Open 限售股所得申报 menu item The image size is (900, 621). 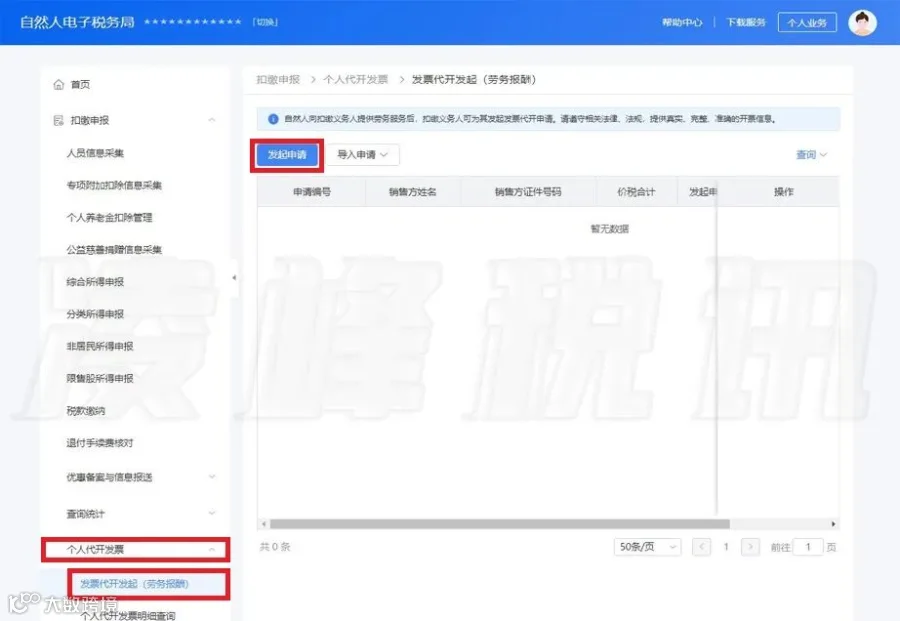tap(100, 378)
